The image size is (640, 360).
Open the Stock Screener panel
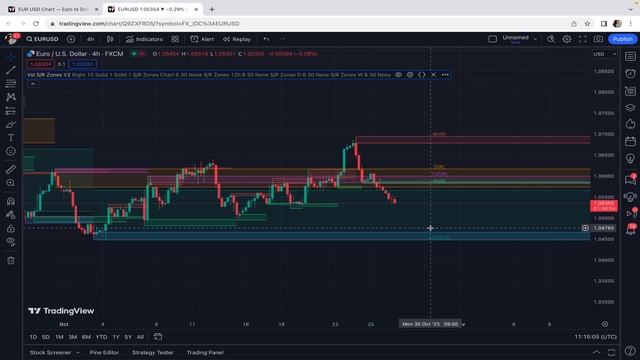coord(51,352)
